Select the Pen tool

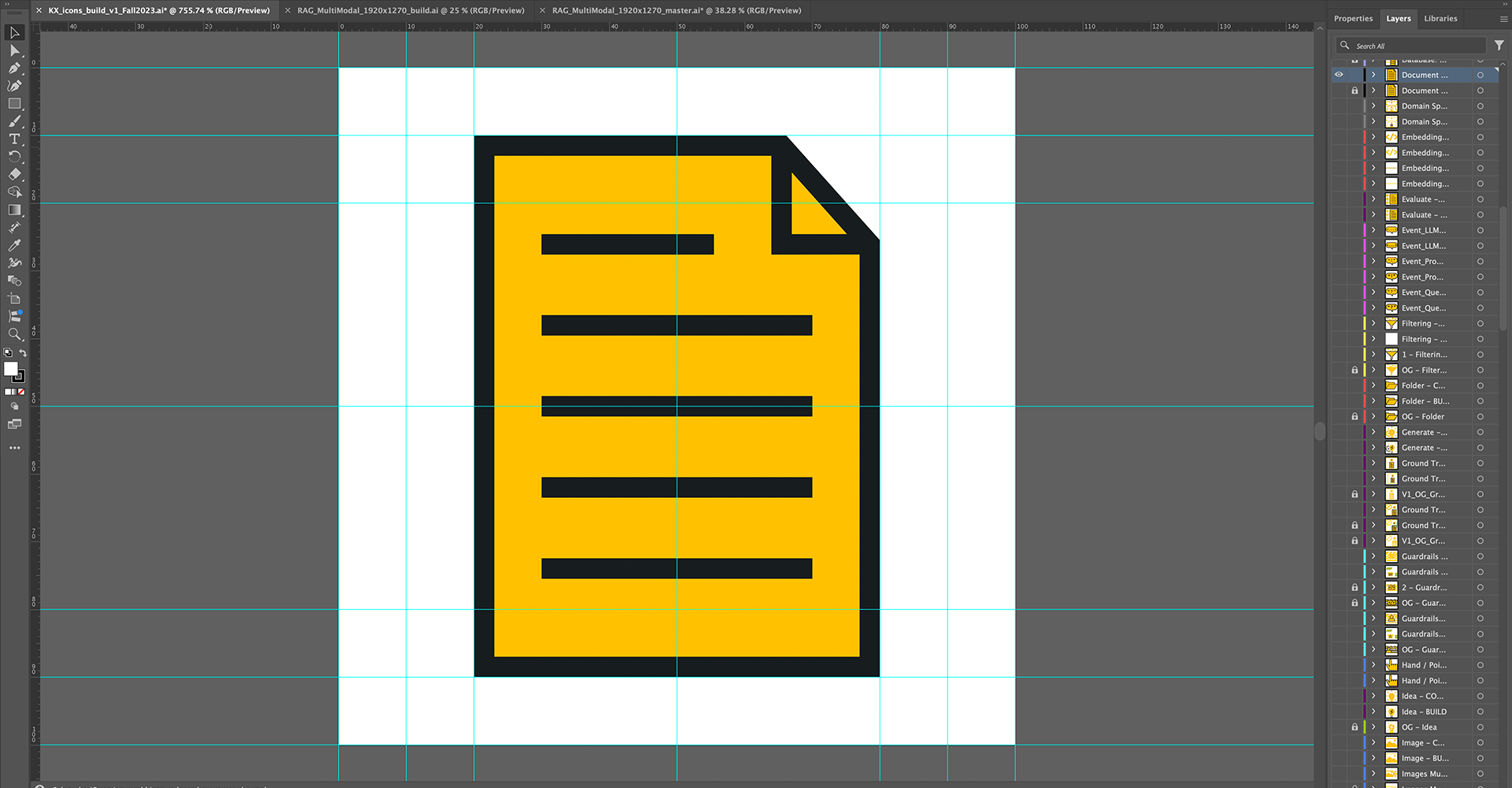pyautogui.click(x=14, y=68)
